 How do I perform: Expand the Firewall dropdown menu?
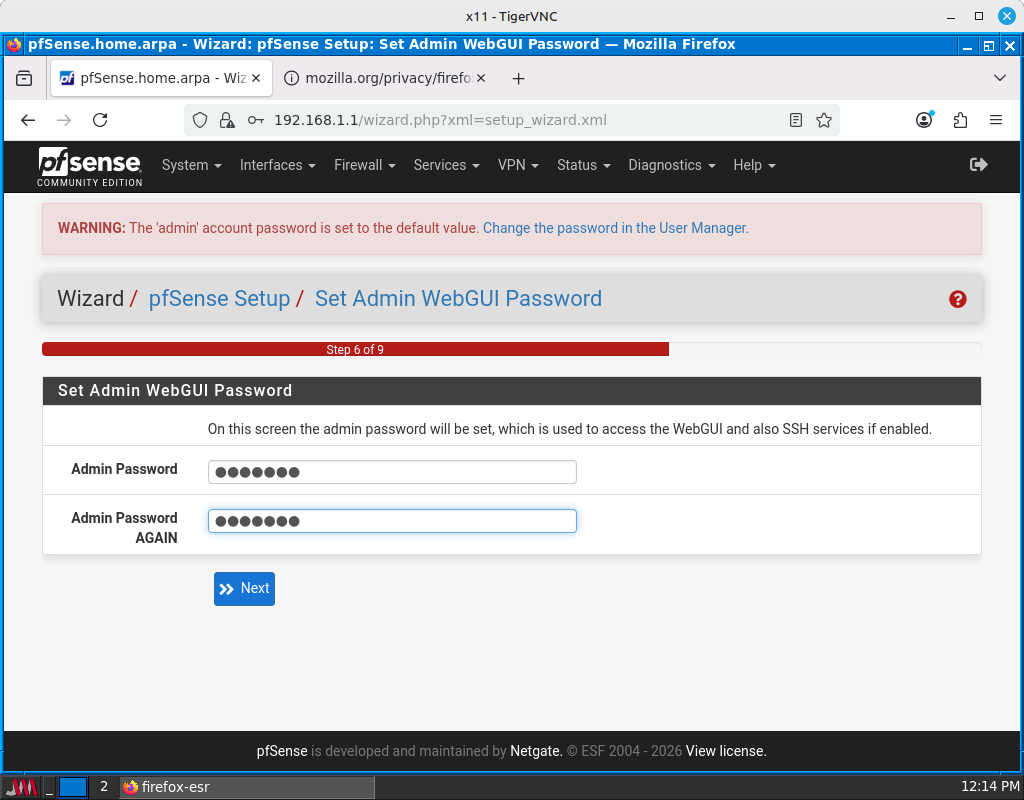click(x=364, y=165)
